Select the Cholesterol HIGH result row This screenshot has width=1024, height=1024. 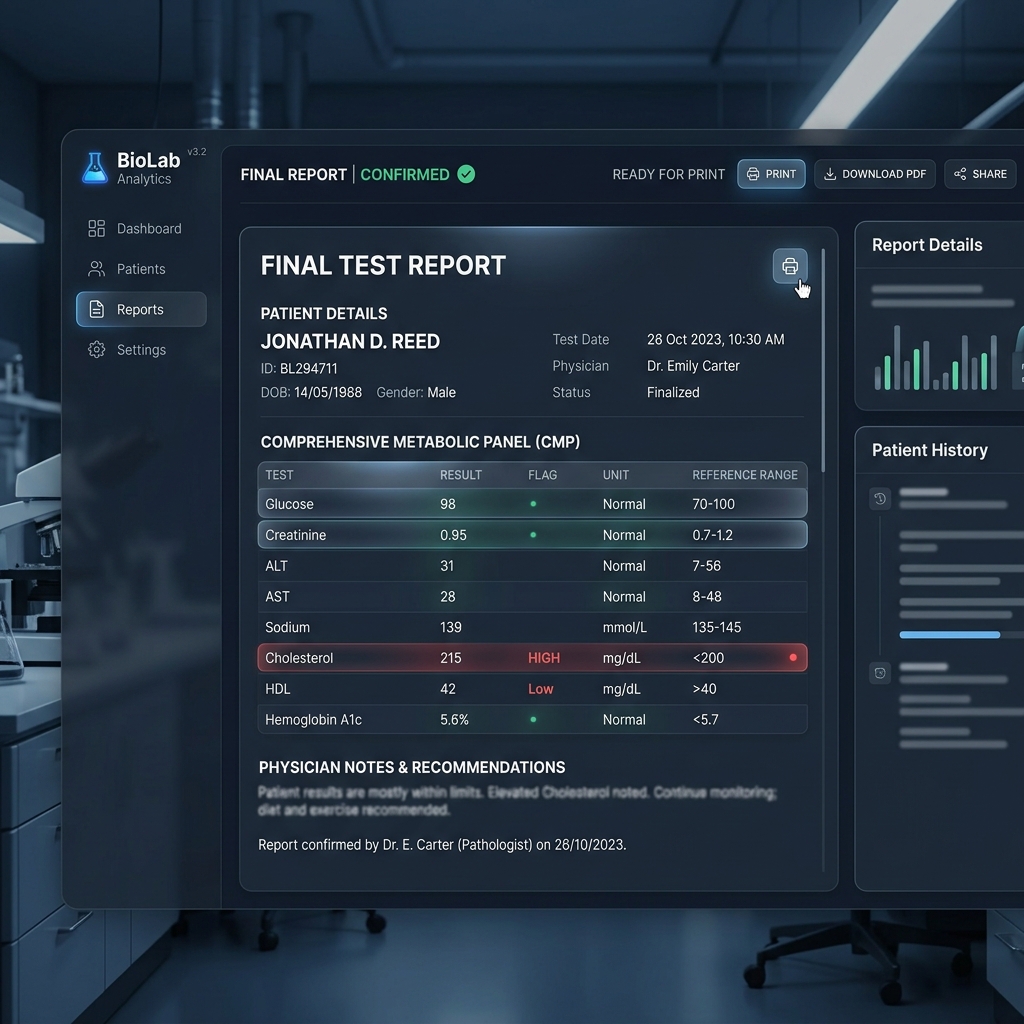[x=533, y=658]
